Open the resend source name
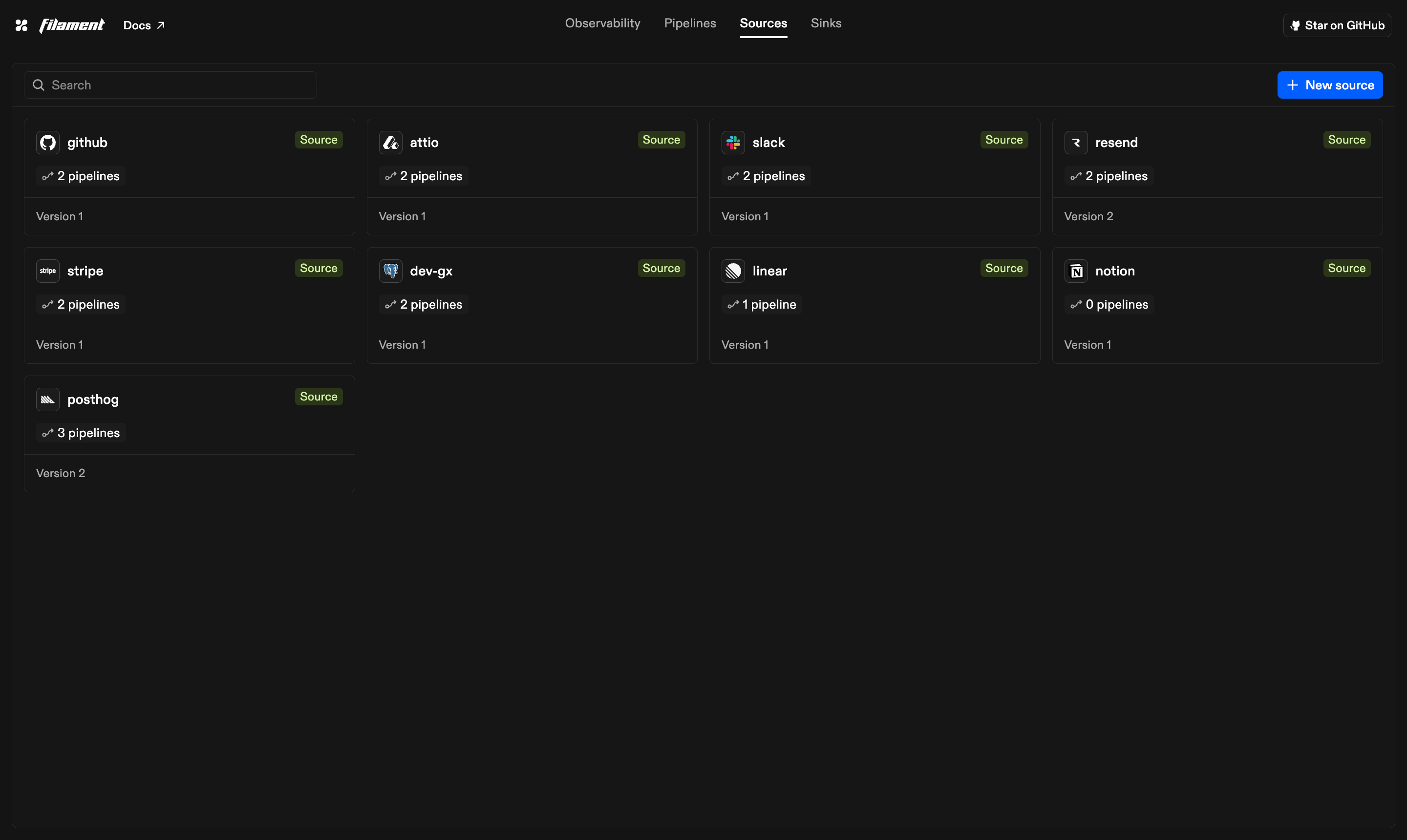The width and height of the screenshot is (1407, 840). [x=1116, y=143]
